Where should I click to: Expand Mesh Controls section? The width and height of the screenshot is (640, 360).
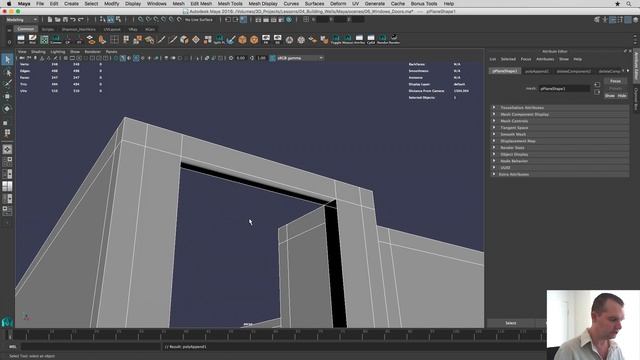[x=560, y=121]
